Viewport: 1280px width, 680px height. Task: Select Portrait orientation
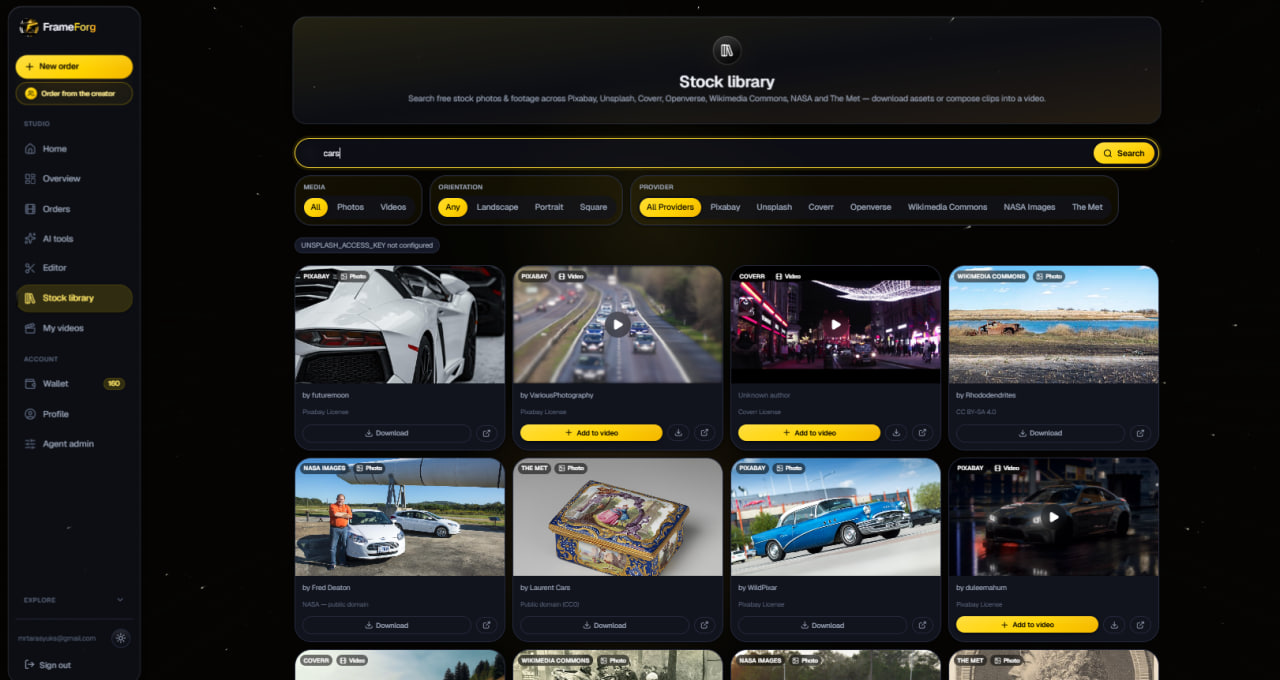click(549, 207)
